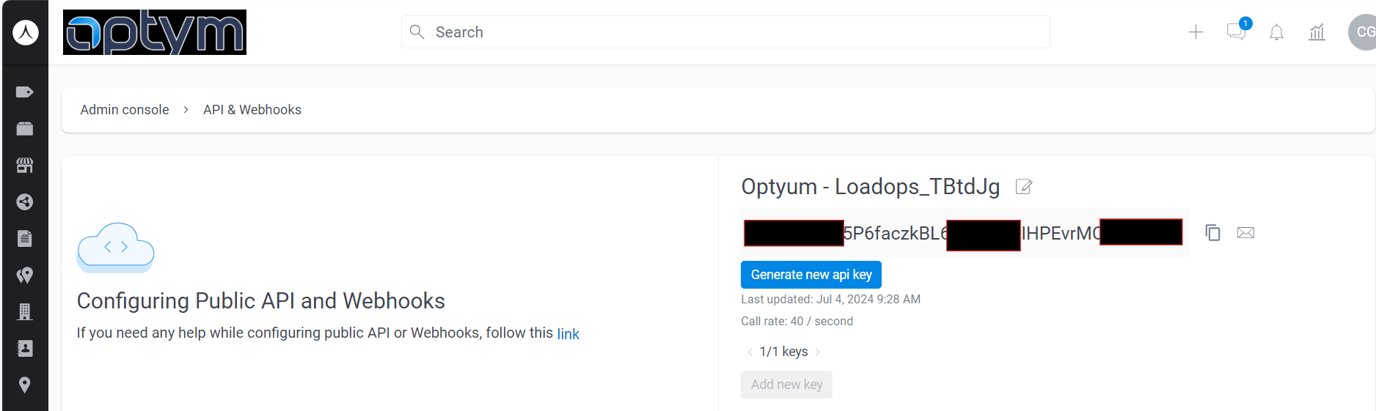Click the API & Webhooks breadcrumb
The width and height of the screenshot is (1376, 411).
pyautogui.click(x=252, y=110)
